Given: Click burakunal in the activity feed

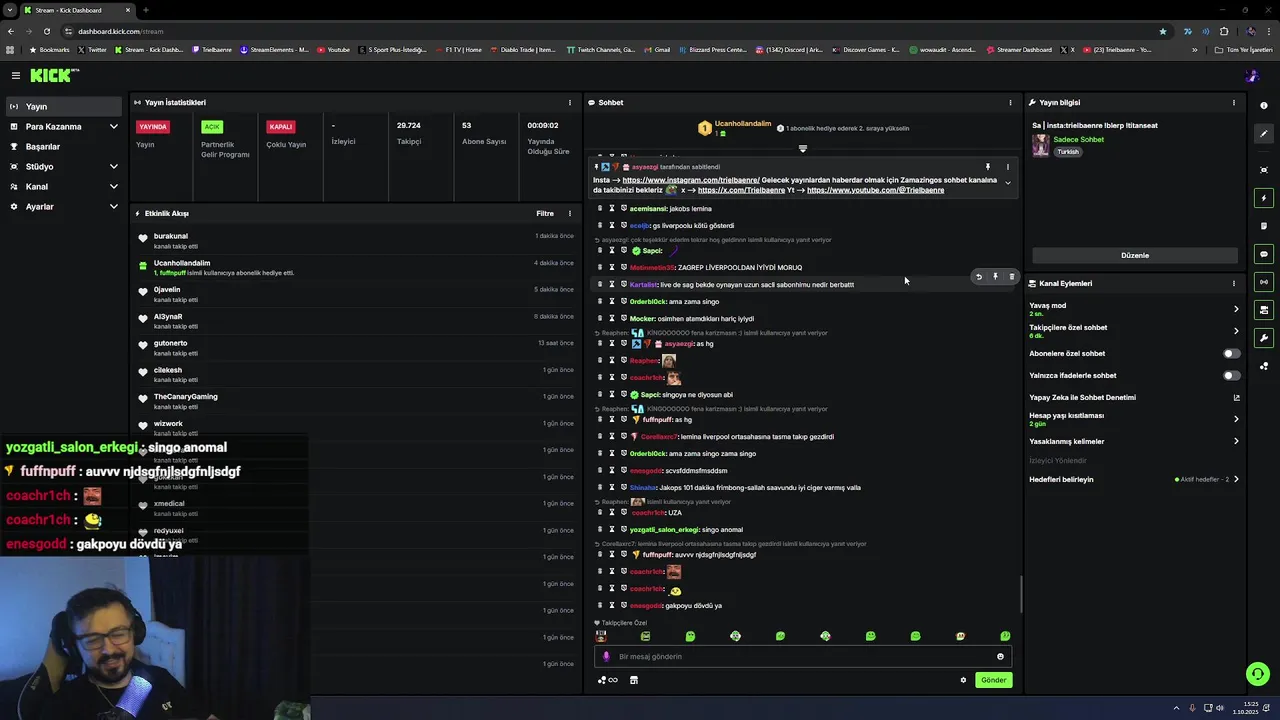Looking at the screenshot, I should [x=170, y=236].
